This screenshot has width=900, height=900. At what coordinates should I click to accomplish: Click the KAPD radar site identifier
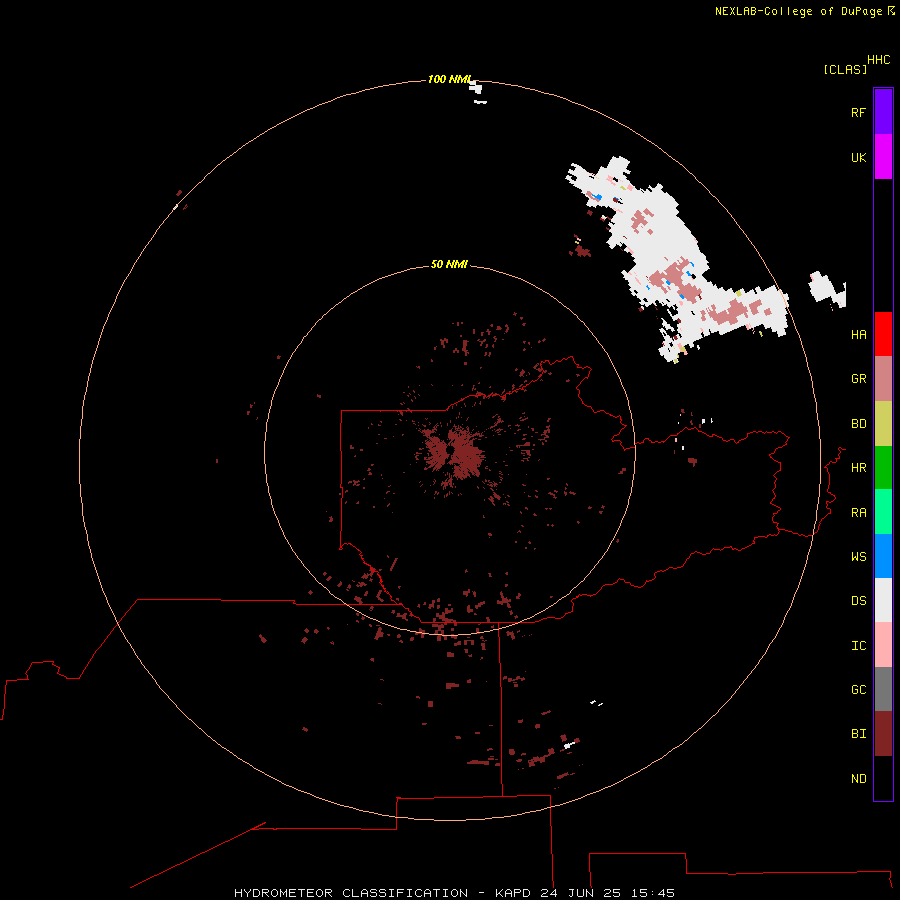click(513, 893)
